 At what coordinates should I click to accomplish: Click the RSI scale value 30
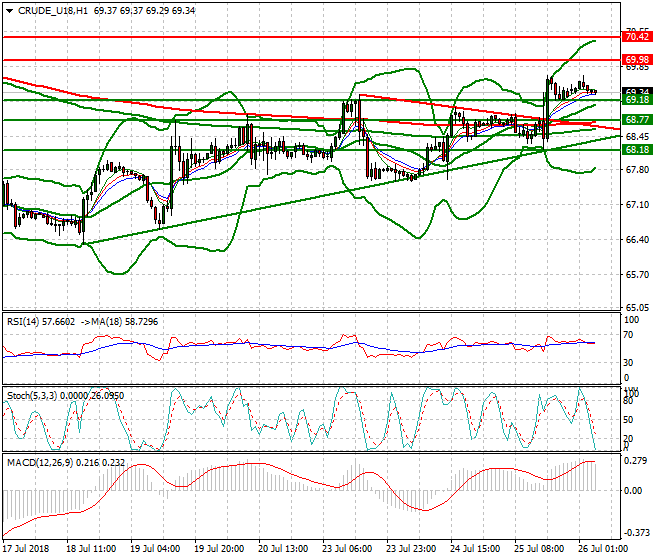point(628,363)
